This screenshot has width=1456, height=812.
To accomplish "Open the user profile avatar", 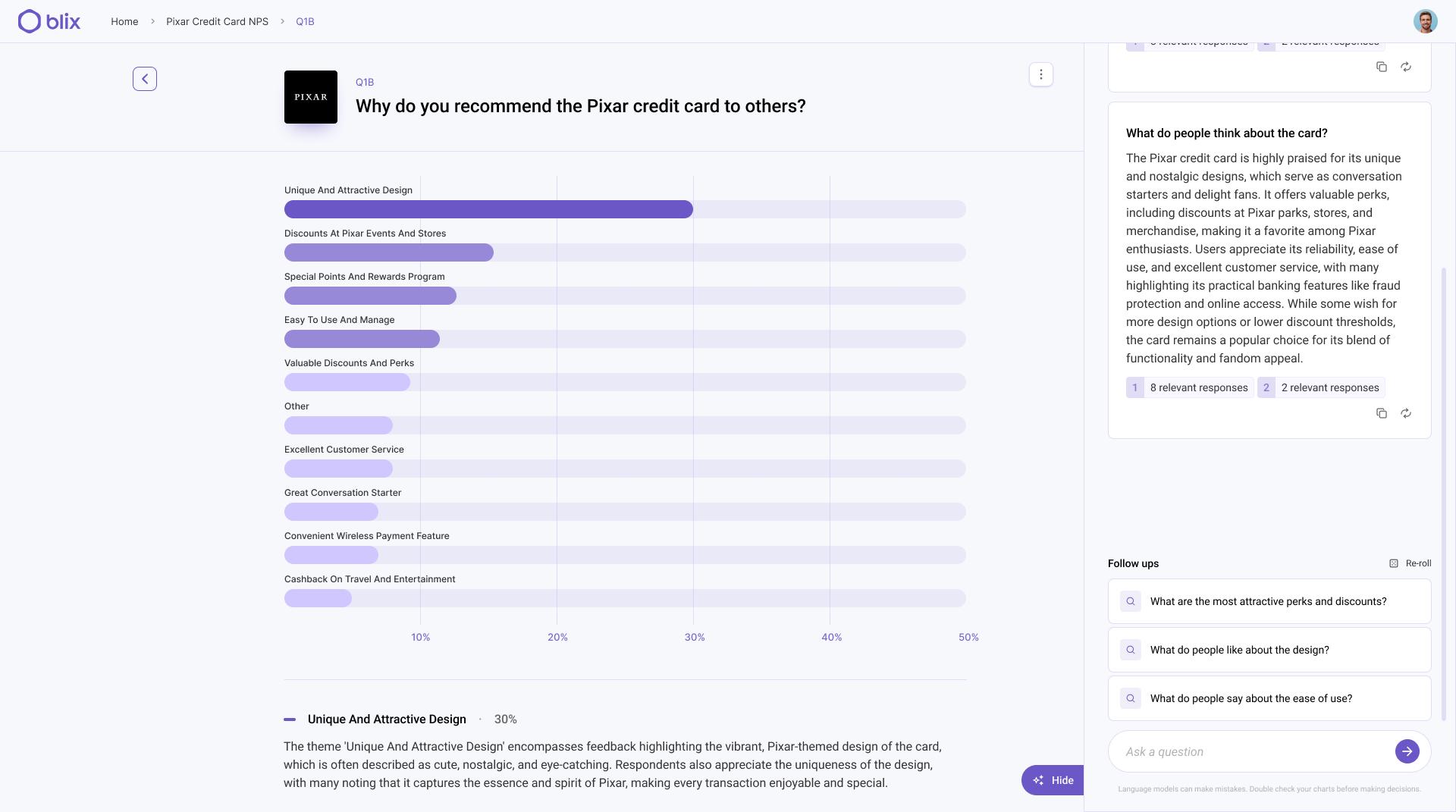I will pyautogui.click(x=1425, y=21).
